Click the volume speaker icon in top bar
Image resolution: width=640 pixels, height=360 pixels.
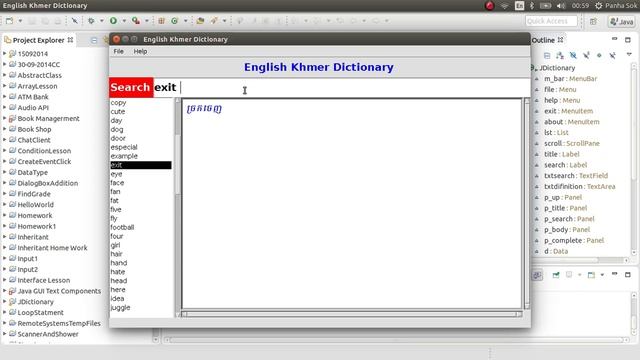coord(561,6)
